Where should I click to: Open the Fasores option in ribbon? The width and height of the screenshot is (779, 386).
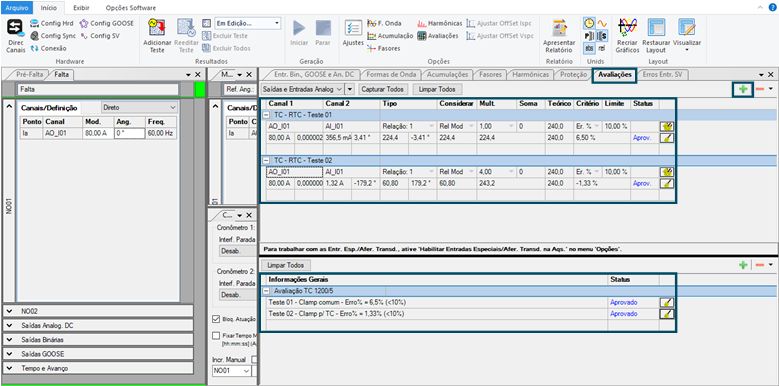point(384,48)
